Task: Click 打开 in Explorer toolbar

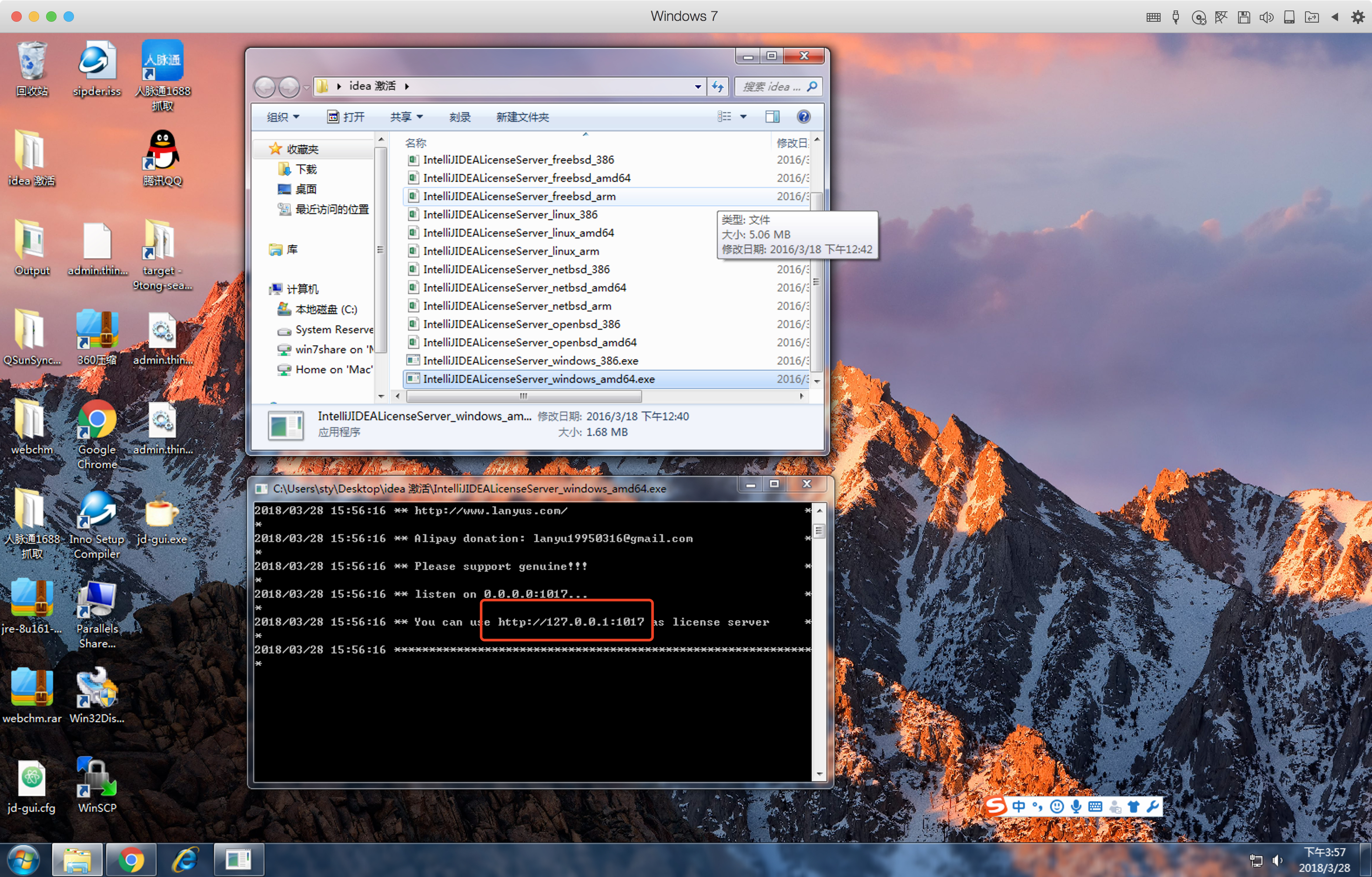Action: click(x=346, y=117)
